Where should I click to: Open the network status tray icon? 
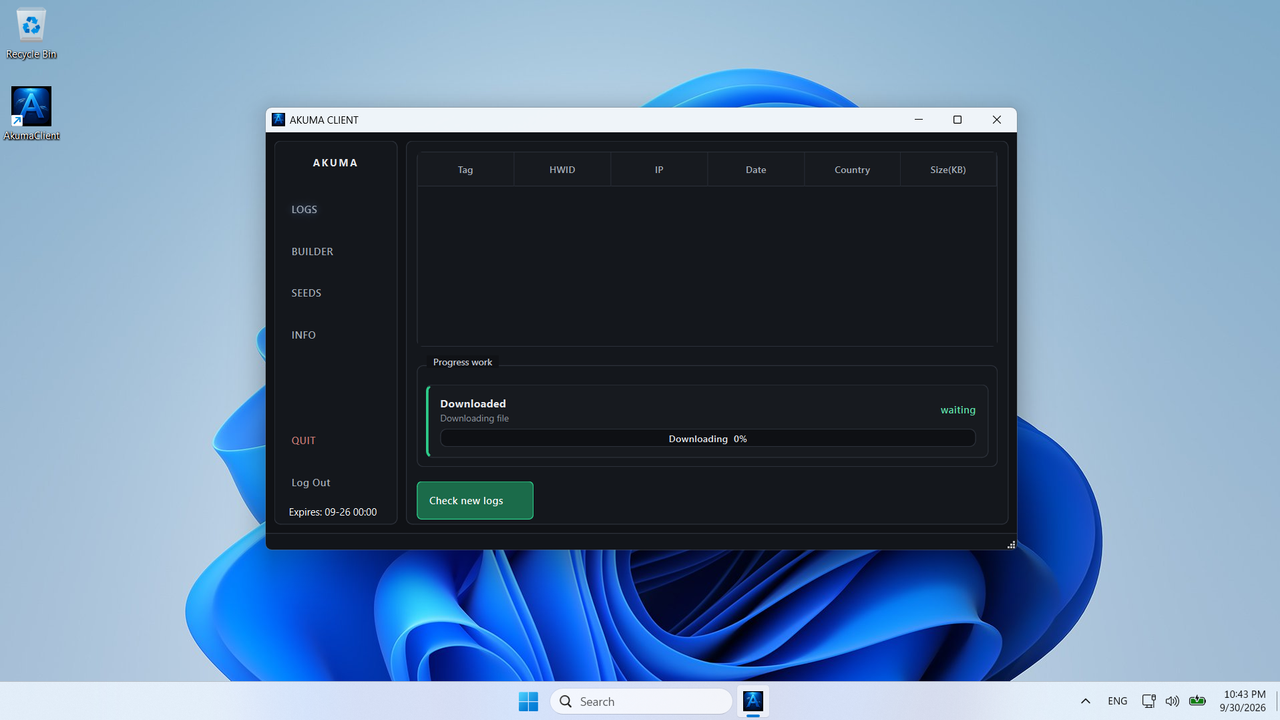point(1149,701)
